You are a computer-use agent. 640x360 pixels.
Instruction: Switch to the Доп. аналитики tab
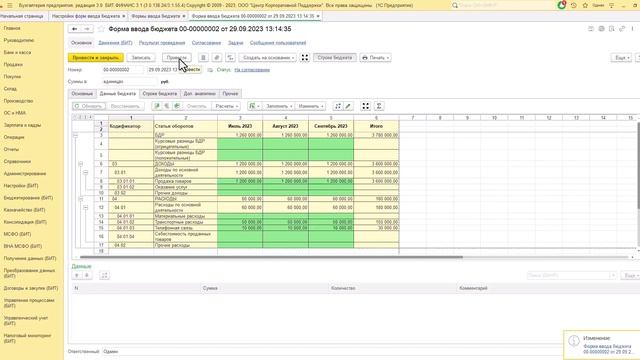(200, 93)
